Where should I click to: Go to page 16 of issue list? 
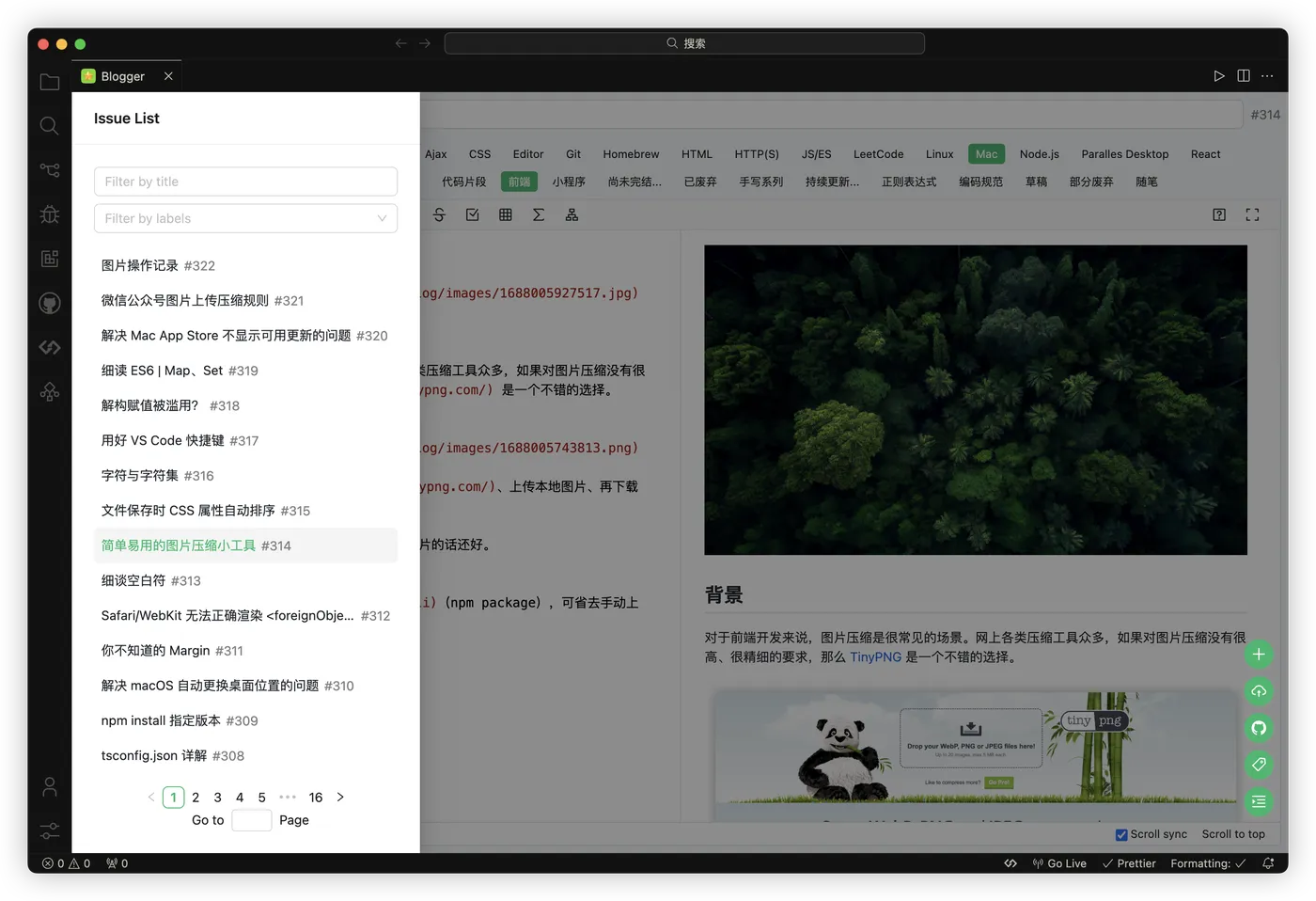316,798
